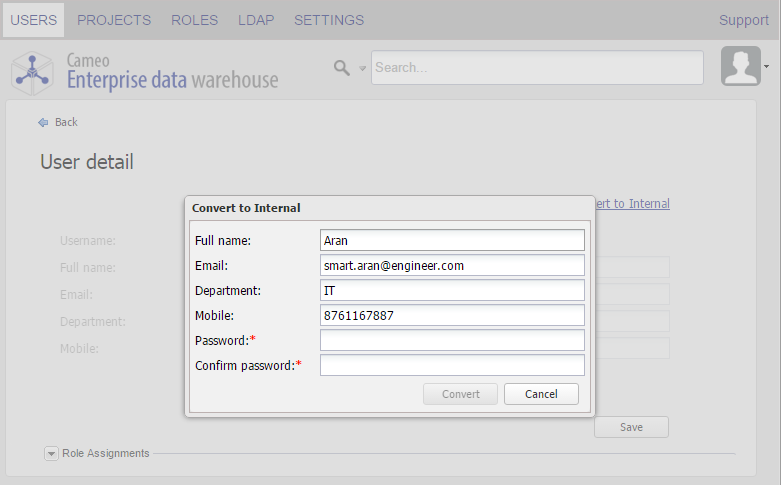This screenshot has height=485, width=781.
Task: Click the Convert button
Action: (x=460, y=394)
